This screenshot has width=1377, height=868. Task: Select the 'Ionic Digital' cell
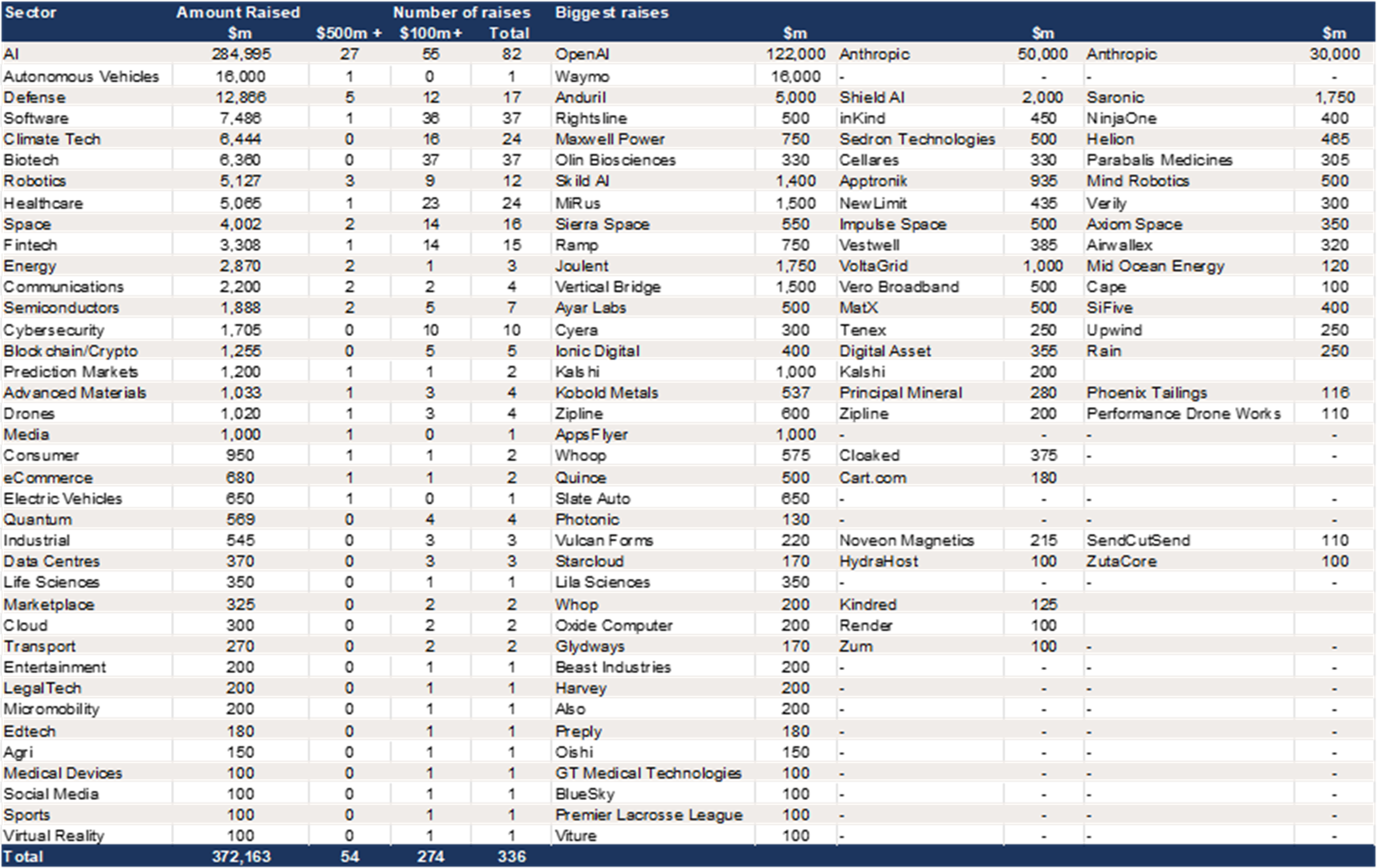click(x=597, y=351)
